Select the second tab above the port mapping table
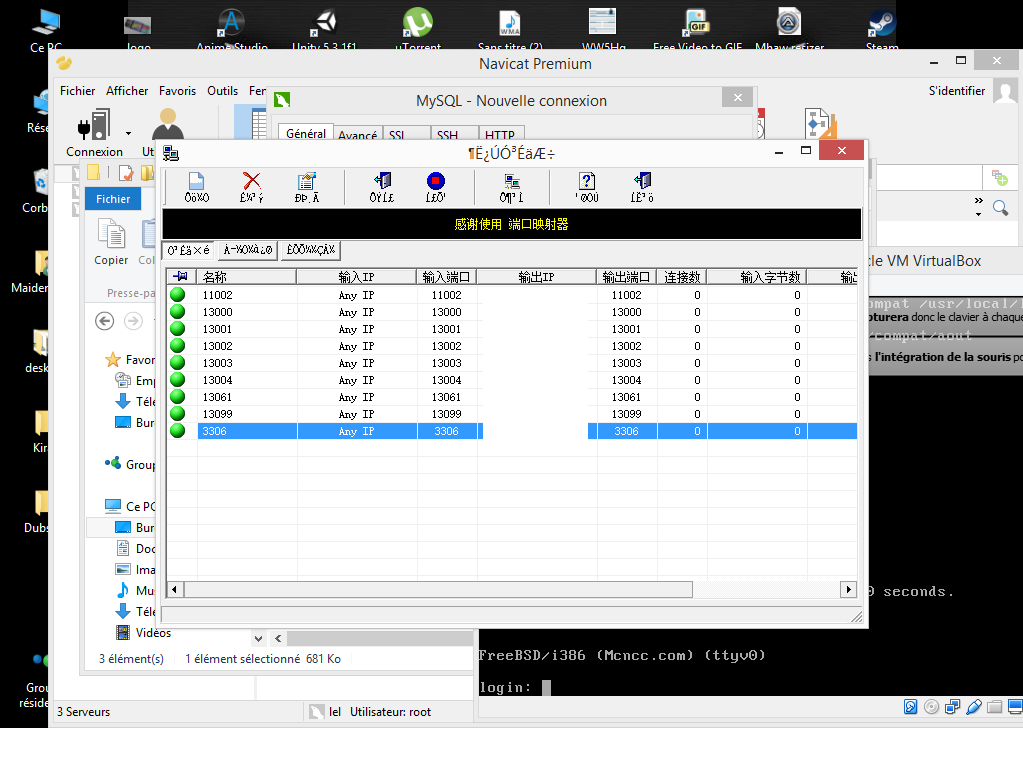The width and height of the screenshot is (1023, 773). 247,250
